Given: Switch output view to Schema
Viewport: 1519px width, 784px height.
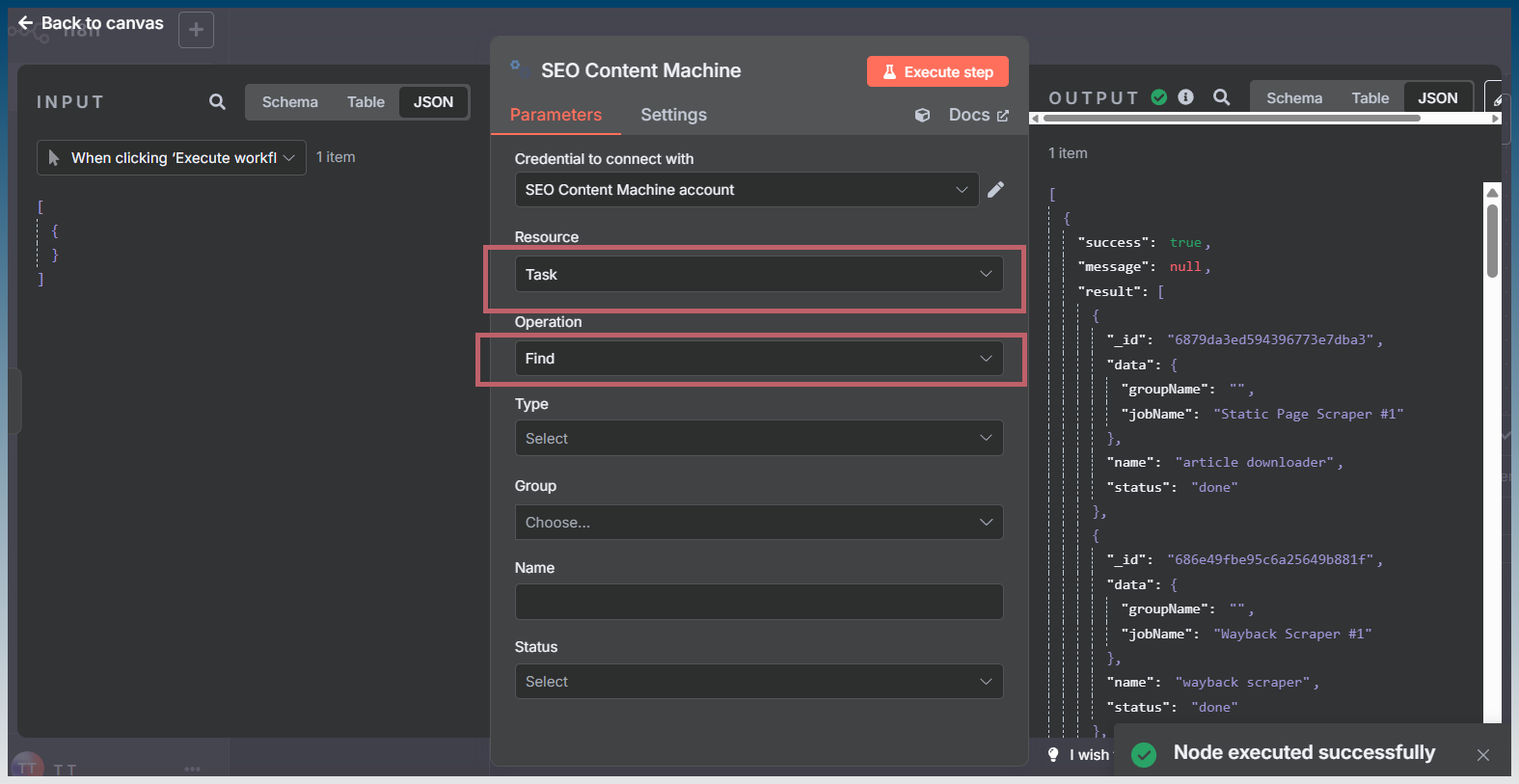Looking at the screenshot, I should (x=1294, y=97).
